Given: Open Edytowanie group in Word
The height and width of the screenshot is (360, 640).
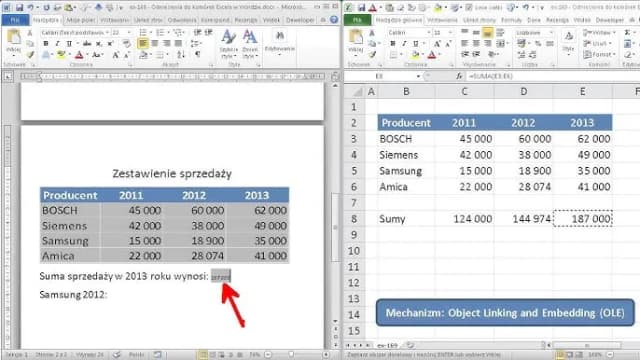Looking at the screenshot, I should [x=280, y=43].
